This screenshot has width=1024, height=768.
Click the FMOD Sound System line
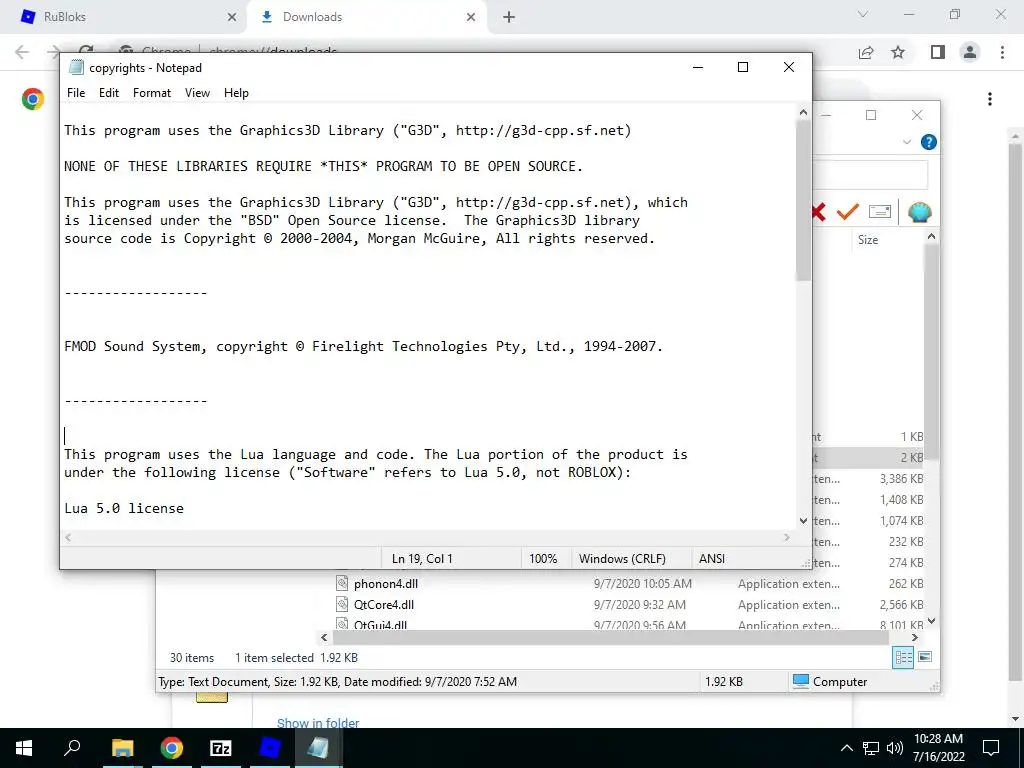coord(363,346)
